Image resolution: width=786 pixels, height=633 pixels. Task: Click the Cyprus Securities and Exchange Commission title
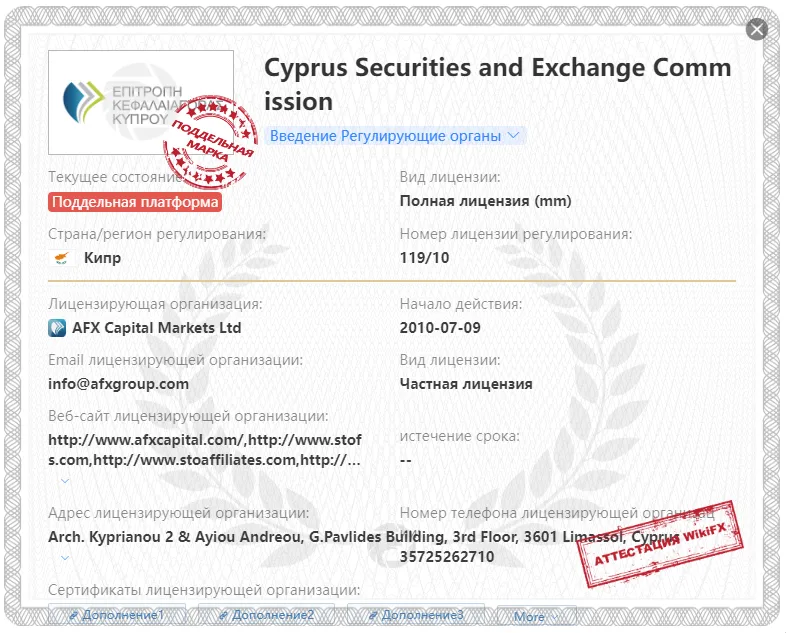497,84
